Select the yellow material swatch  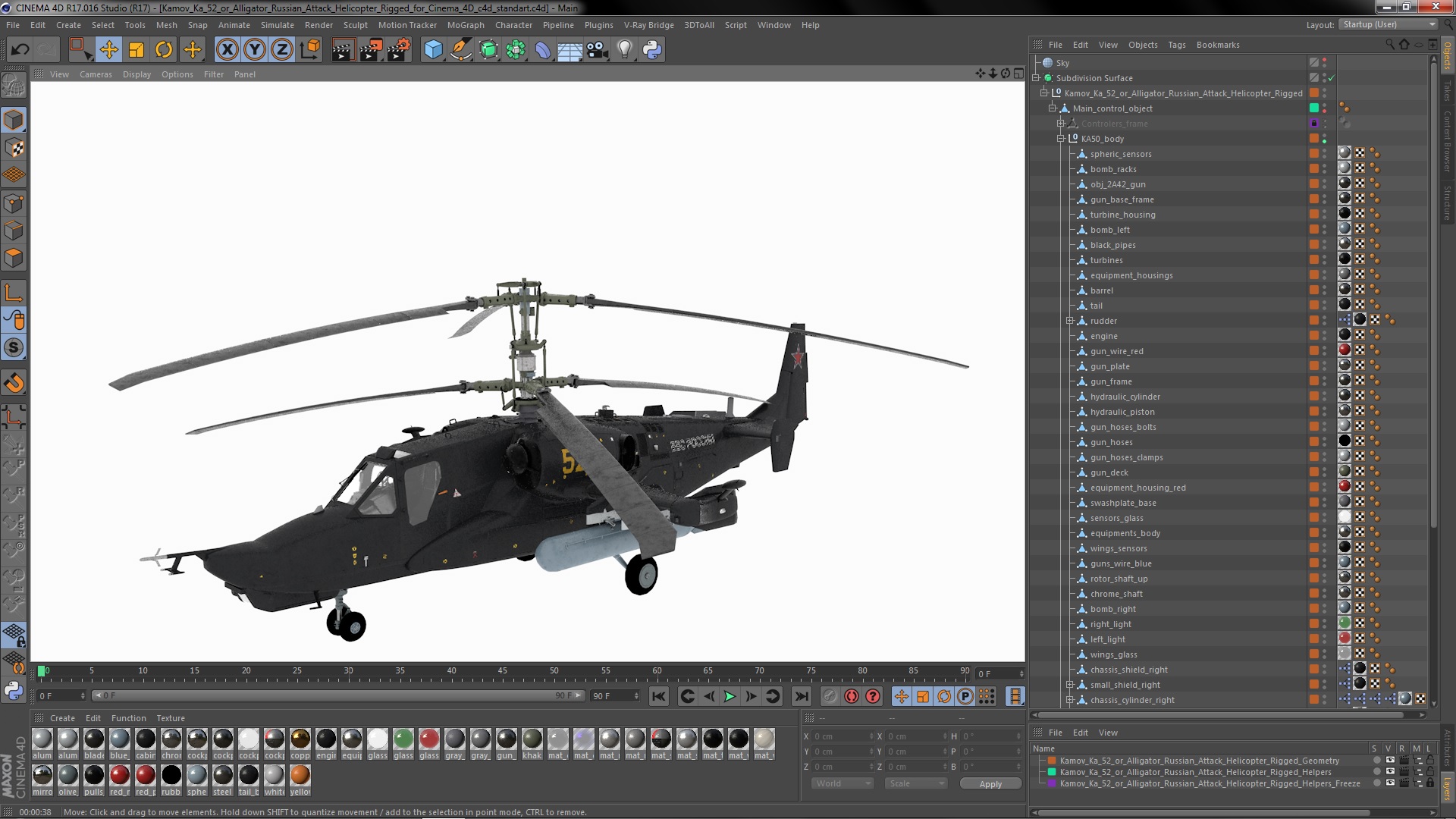(300, 780)
